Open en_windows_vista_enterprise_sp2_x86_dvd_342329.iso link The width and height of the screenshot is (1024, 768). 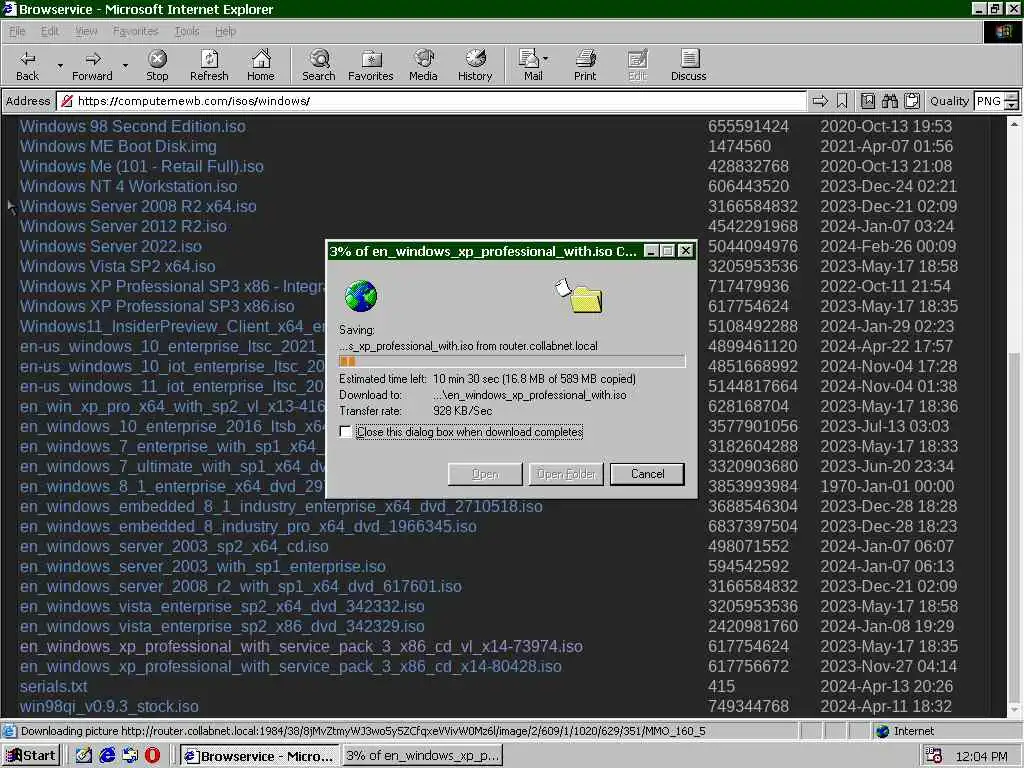pyautogui.click(x=222, y=626)
